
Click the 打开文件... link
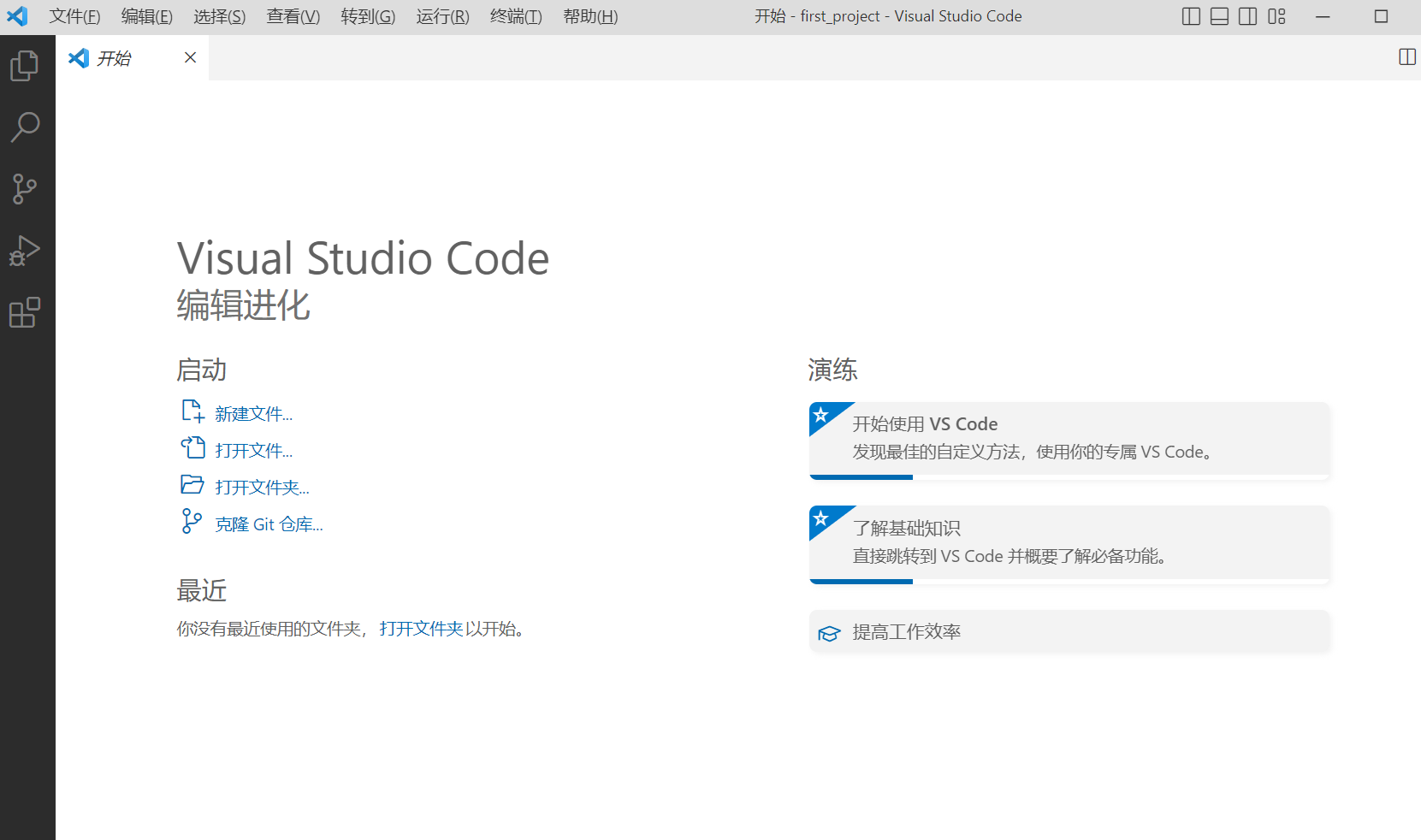253,451
